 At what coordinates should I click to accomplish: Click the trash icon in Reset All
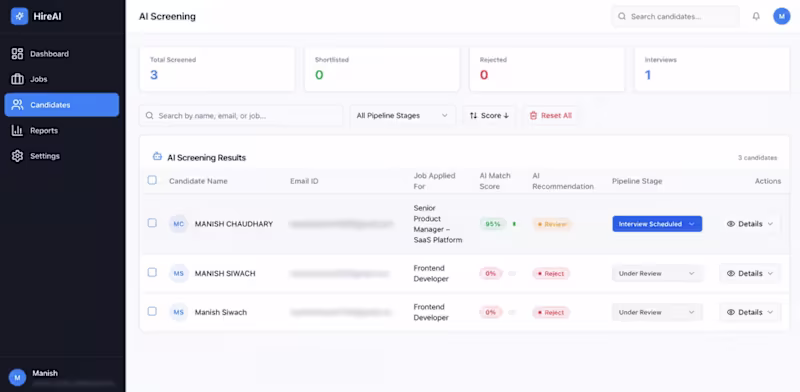tap(533, 116)
